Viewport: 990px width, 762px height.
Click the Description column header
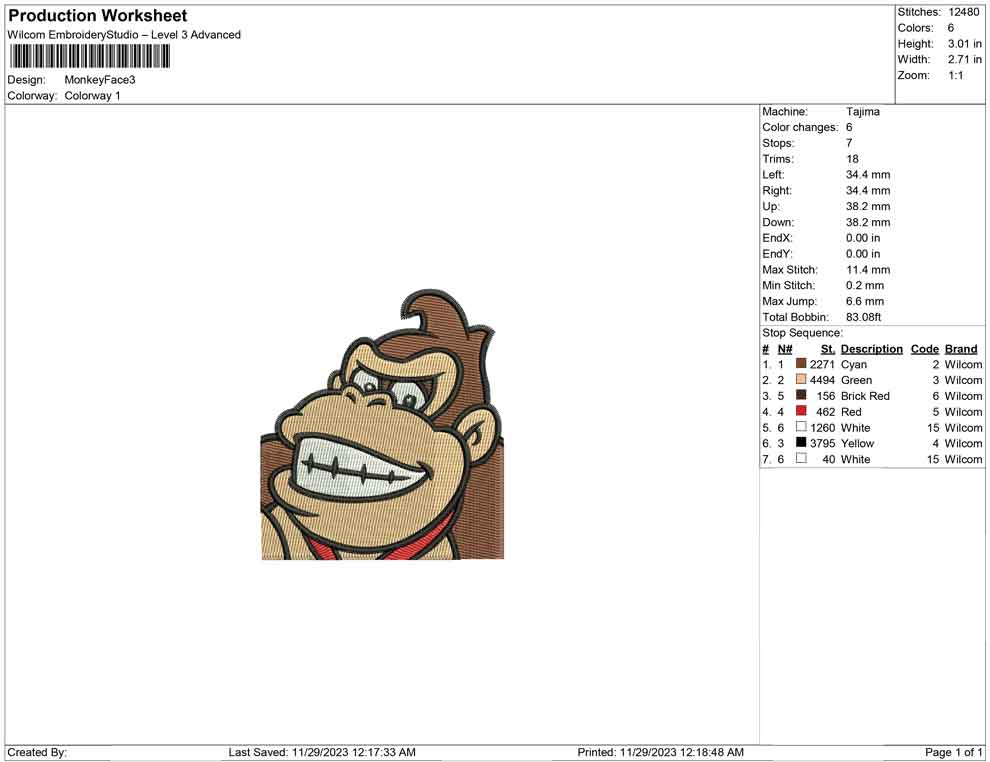pyautogui.click(x=872, y=348)
